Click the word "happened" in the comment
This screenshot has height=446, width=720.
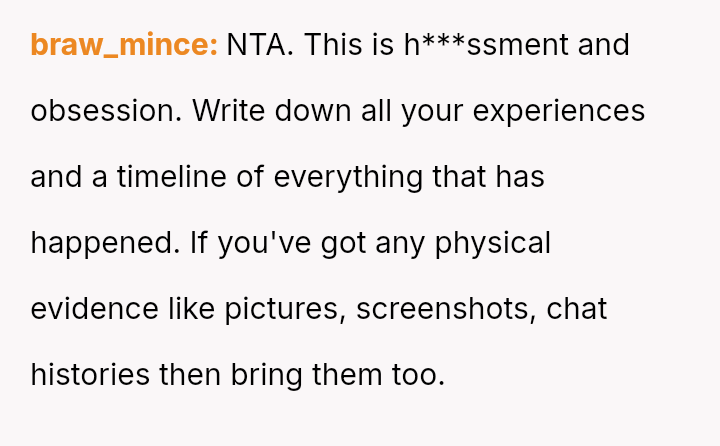tap(102, 243)
